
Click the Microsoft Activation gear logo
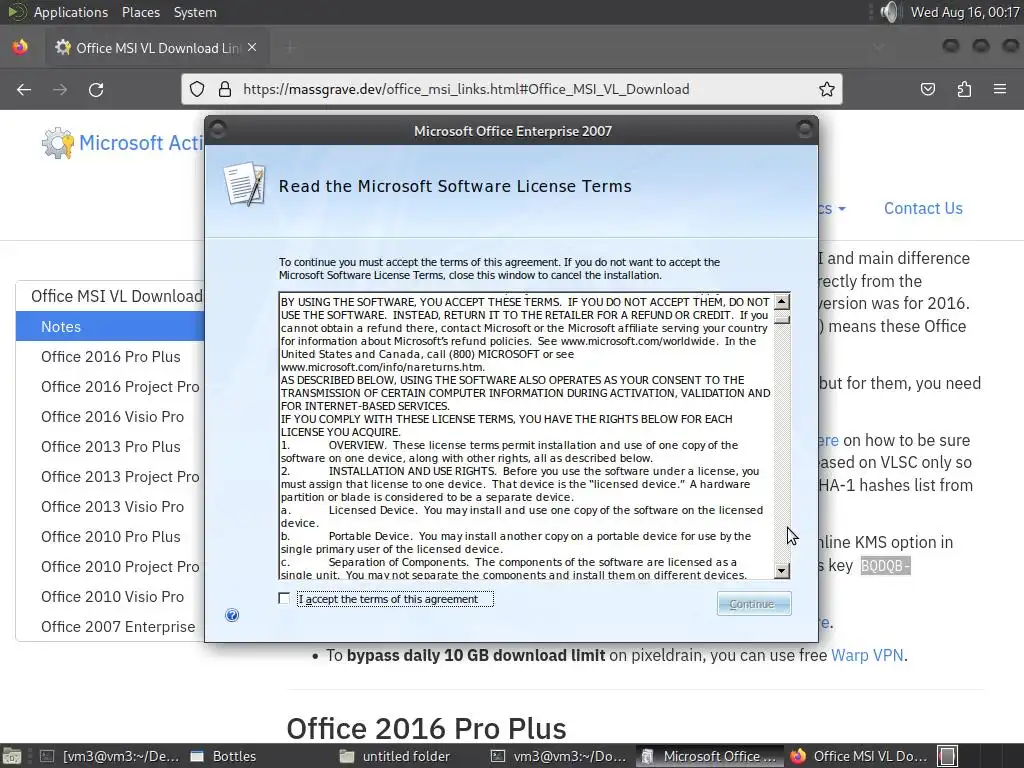[57, 143]
